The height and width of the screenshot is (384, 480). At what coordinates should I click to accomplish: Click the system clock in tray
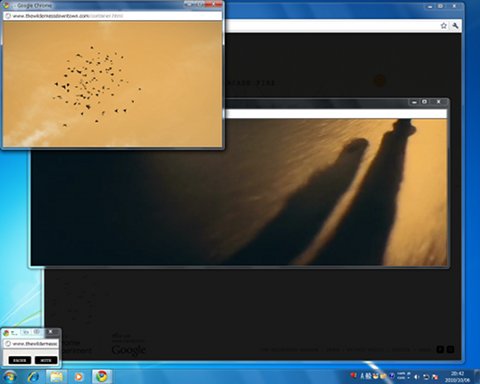point(457,377)
